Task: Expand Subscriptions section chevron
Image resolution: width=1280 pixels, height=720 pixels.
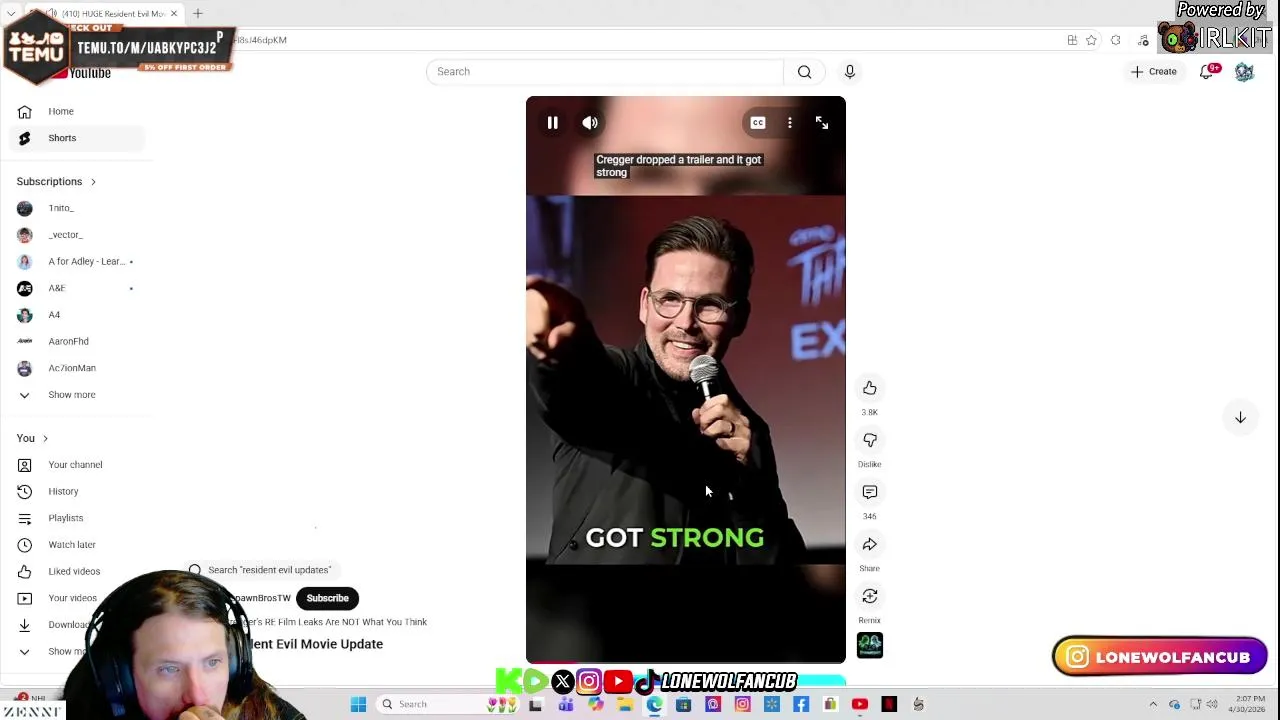Action: point(93,182)
